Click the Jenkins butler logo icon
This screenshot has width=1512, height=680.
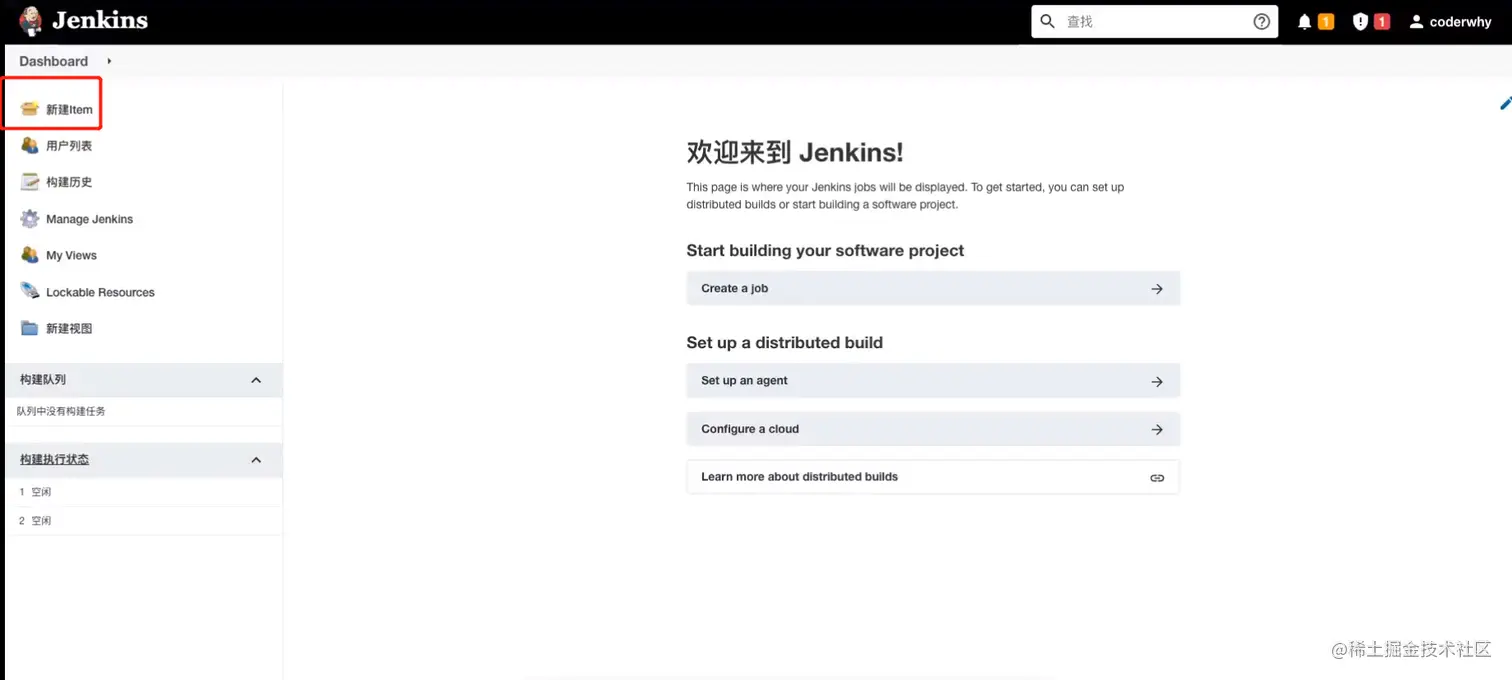pyautogui.click(x=30, y=21)
